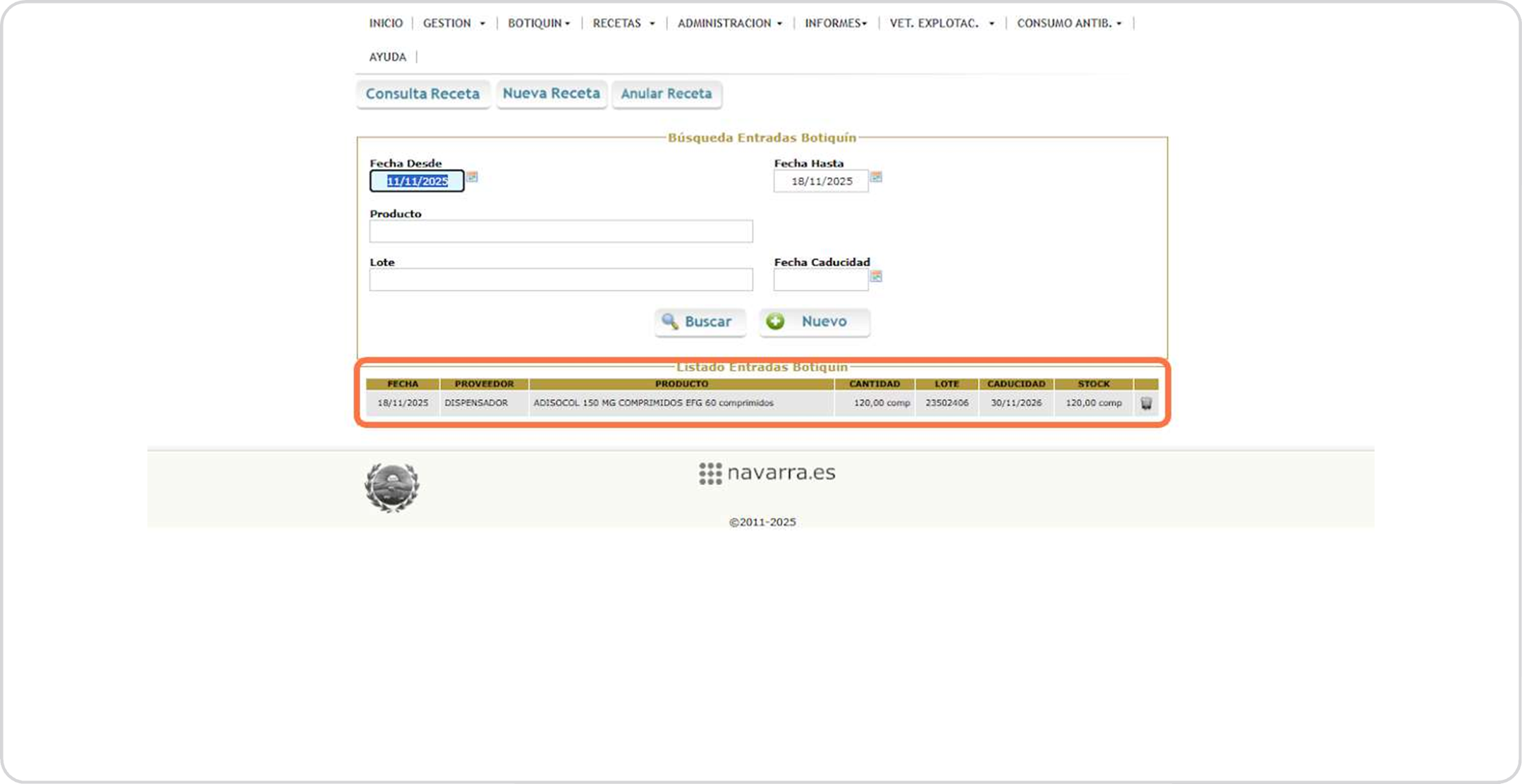Screen dimensions: 1522x784
Task: Open the ADMINISTRACION menu
Action: pos(729,23)
